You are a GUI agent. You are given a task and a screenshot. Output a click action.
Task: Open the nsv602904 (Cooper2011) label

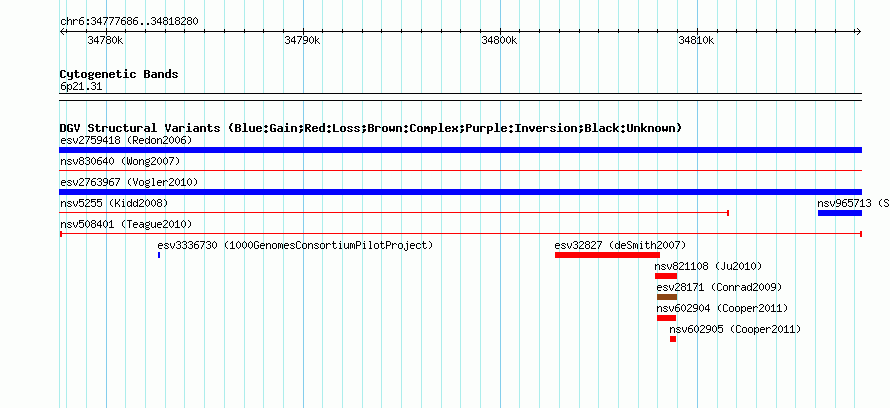tap(723, 308)
